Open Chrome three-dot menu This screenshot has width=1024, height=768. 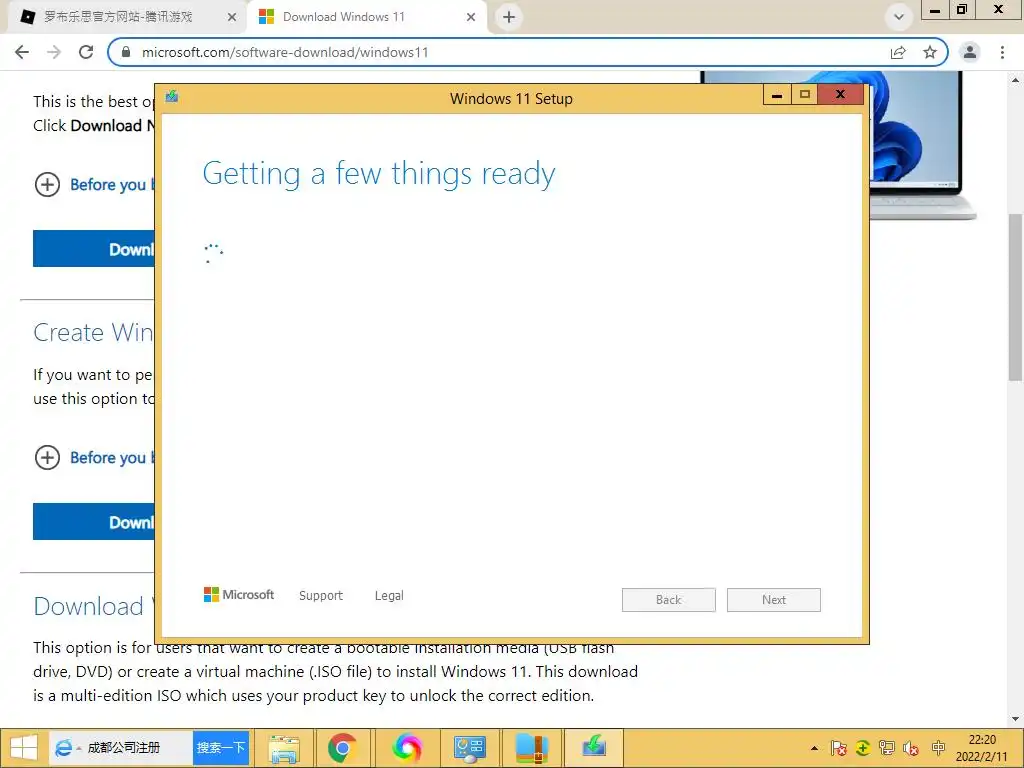click(1002, 52)
